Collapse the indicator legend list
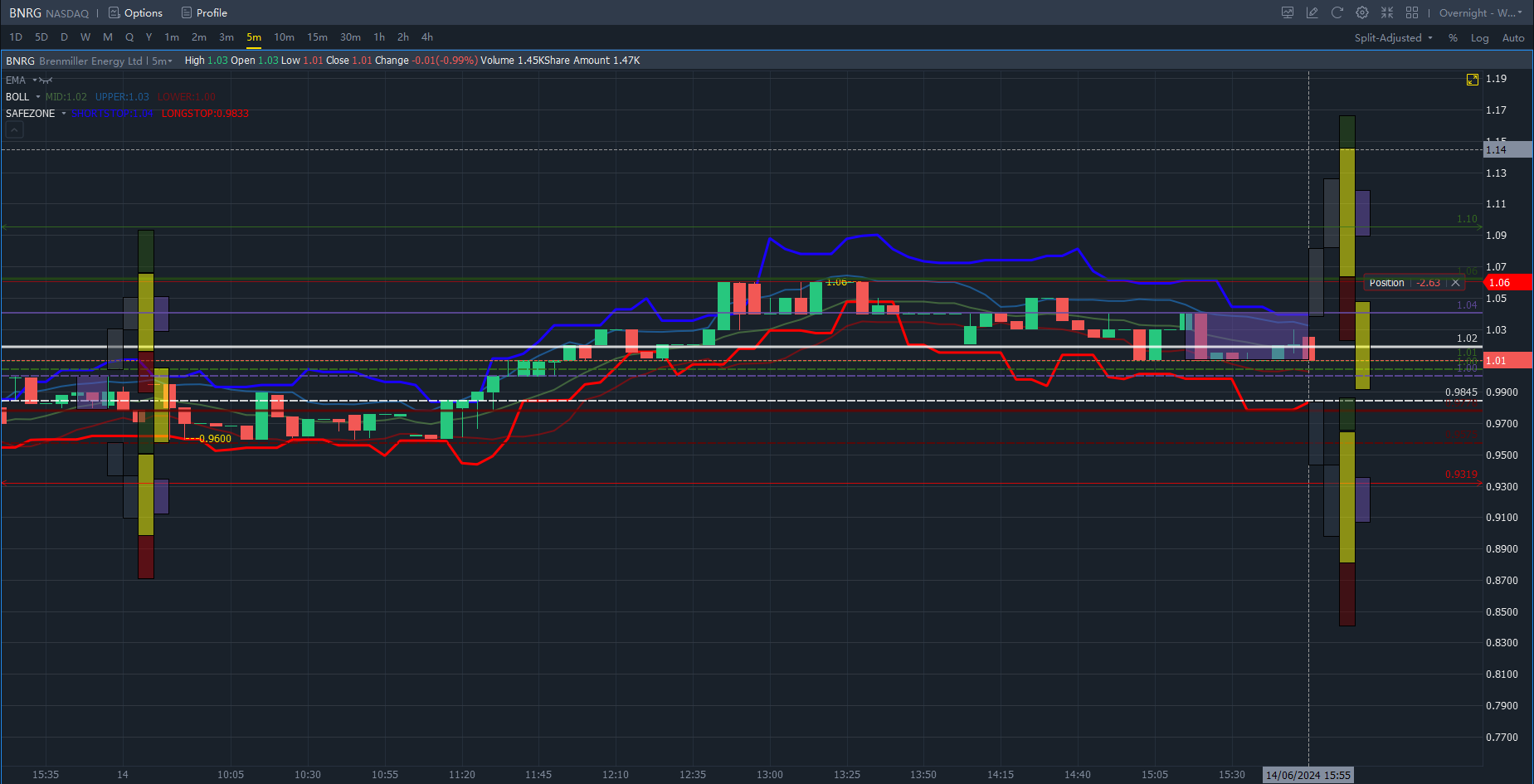Screen dimensions: 1534x784 (14, 130)
